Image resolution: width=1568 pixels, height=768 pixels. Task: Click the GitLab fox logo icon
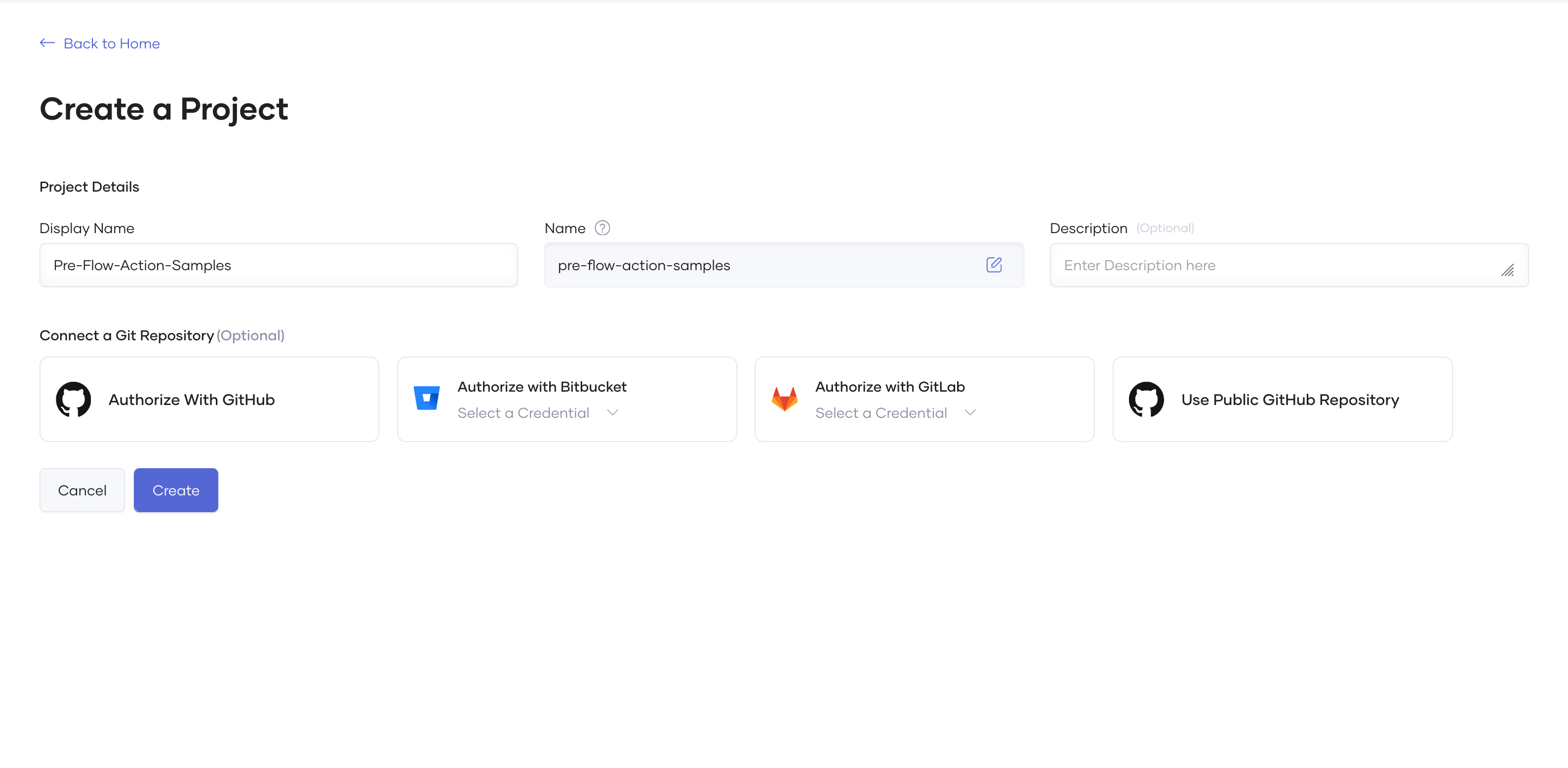click(x=785, y=399)
